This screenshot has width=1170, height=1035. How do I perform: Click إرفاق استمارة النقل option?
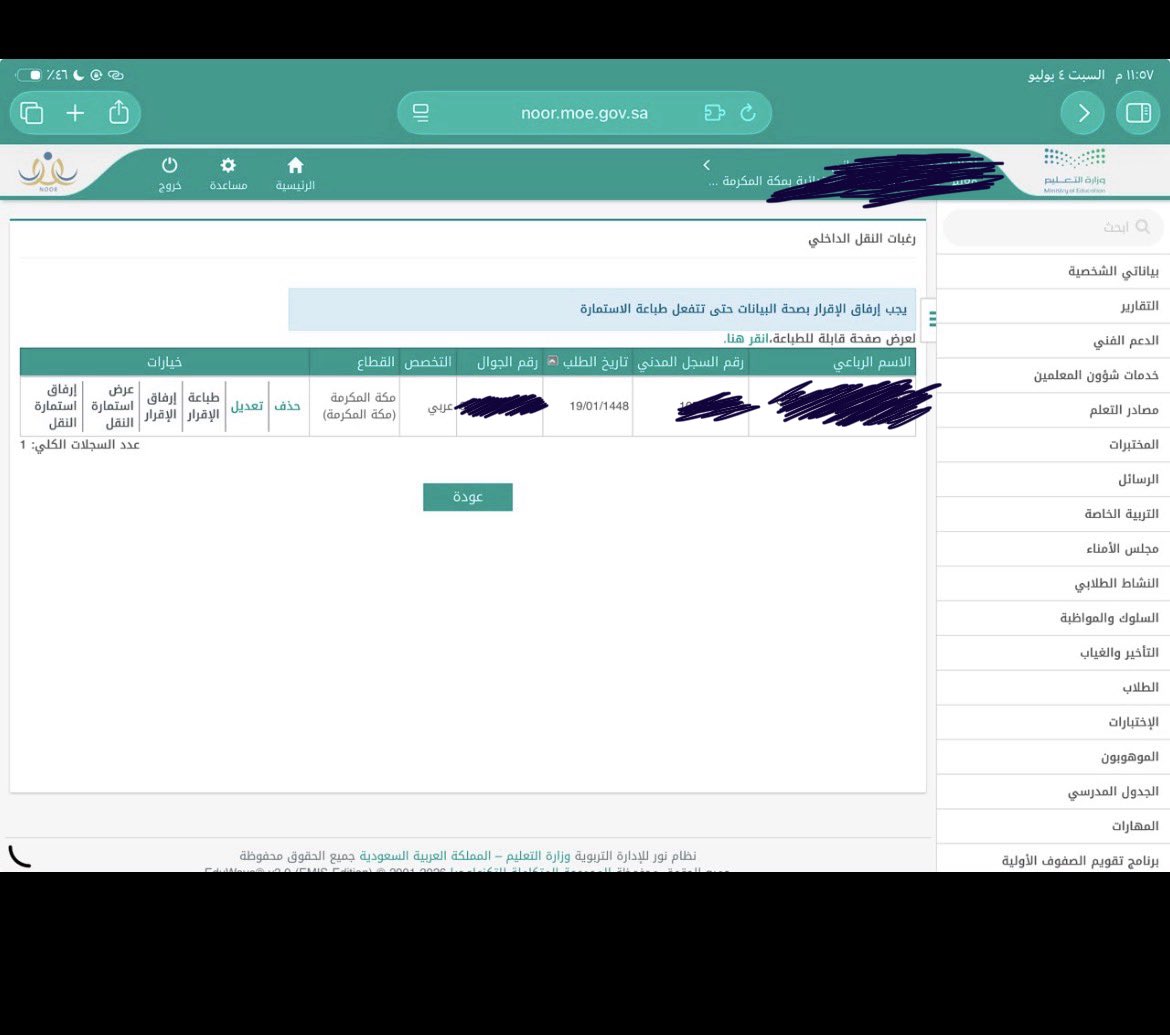tap(55, 406)
